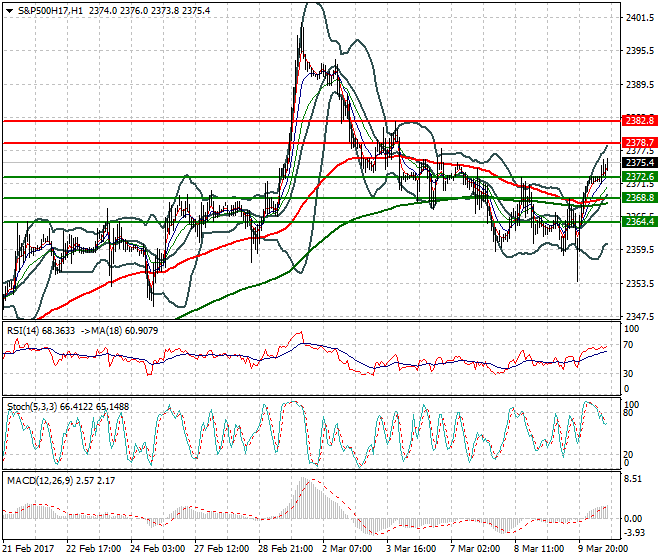
Task: Select the green 2372.6 support price label
Action: pyautogui.click(x=639, y=176)
